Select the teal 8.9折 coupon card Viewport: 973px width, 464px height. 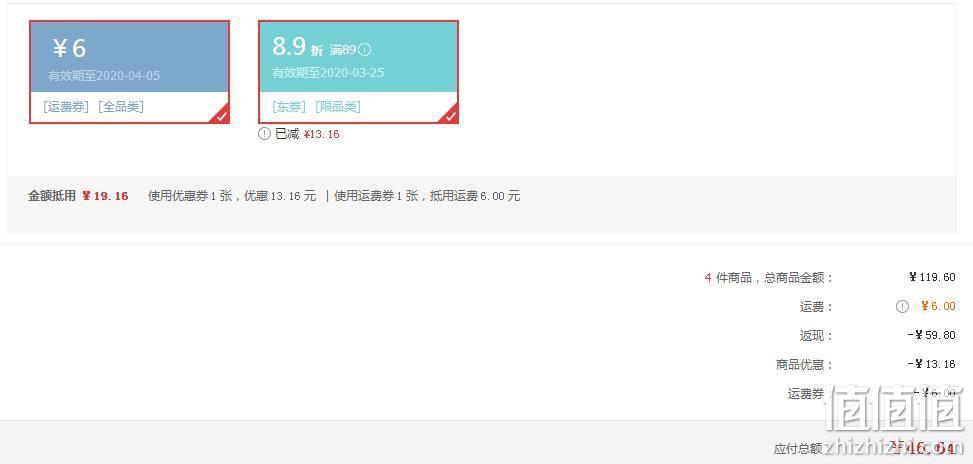[x=359, y=72]
